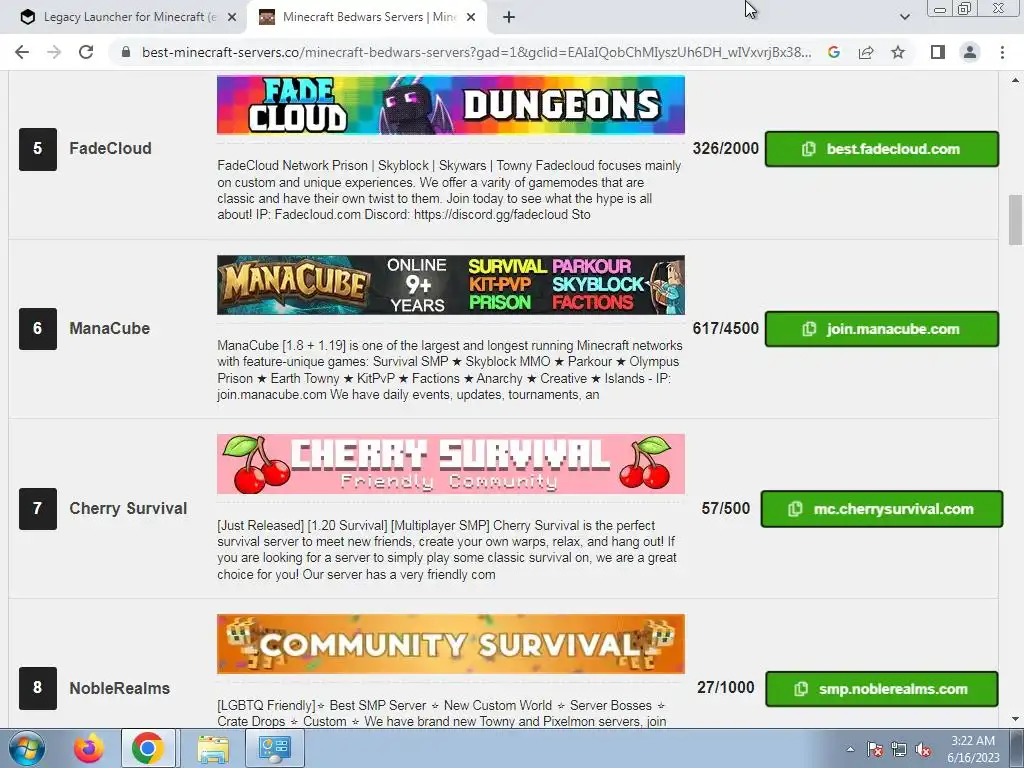Click the Cherry Survival banner image
This screenshot has height=768, width=1024.
coord(451,464)
